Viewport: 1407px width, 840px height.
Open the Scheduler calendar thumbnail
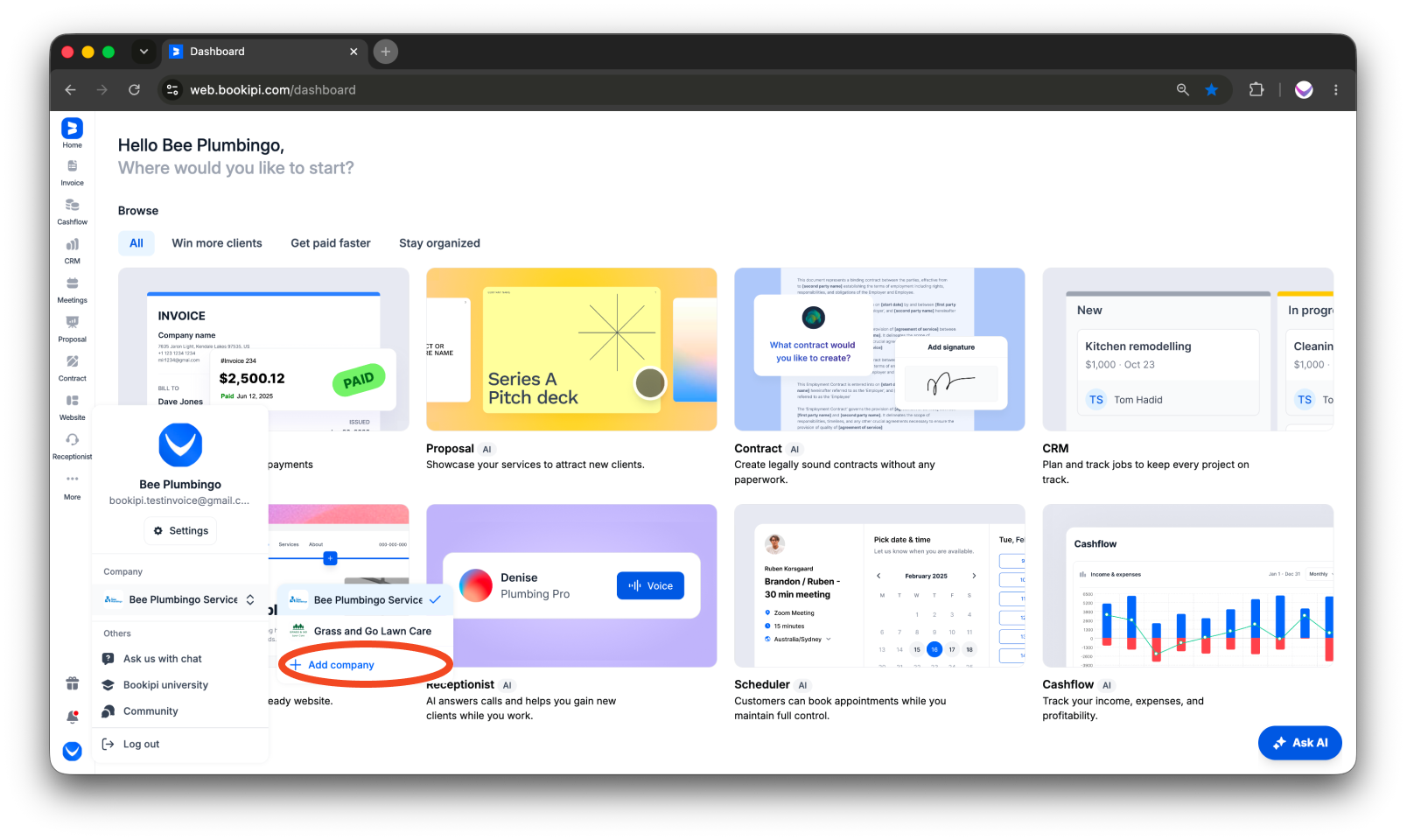[879, 585]
